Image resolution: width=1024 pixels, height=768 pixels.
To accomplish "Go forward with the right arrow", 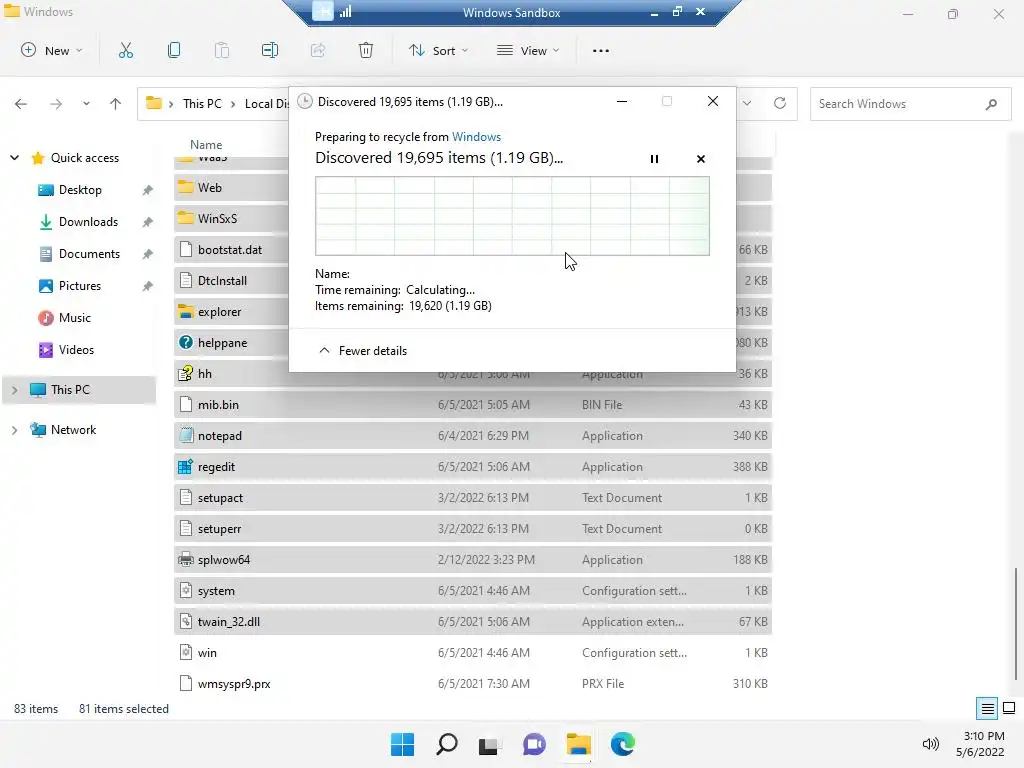I will tap(56, 104).
